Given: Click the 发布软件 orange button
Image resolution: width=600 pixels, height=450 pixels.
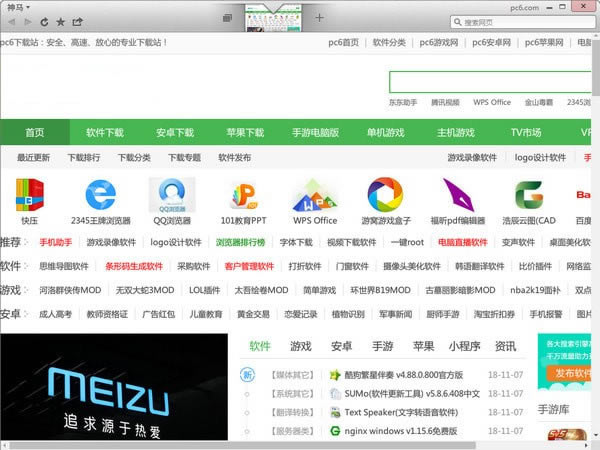Looking at the screenshot, I should 571,373.
